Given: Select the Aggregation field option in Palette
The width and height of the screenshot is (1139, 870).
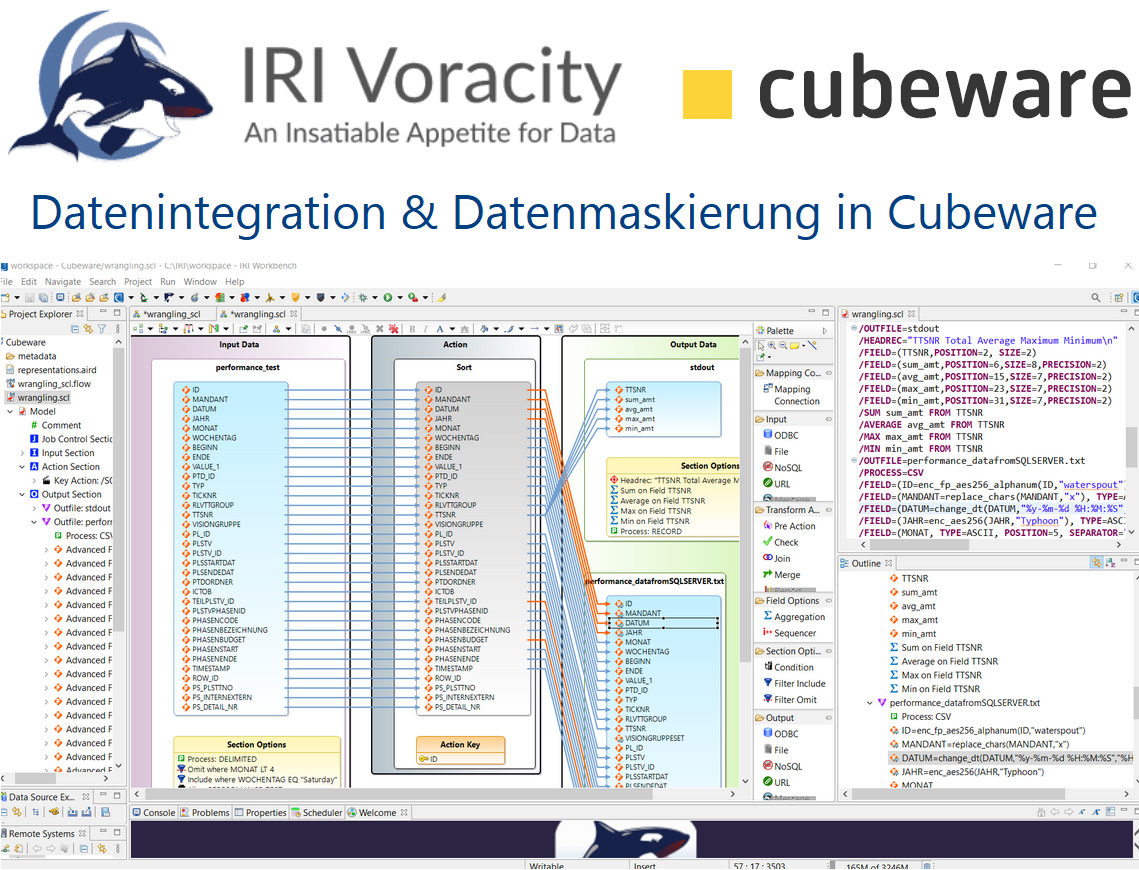Looking at the screenshot, I should click(794, 617).
